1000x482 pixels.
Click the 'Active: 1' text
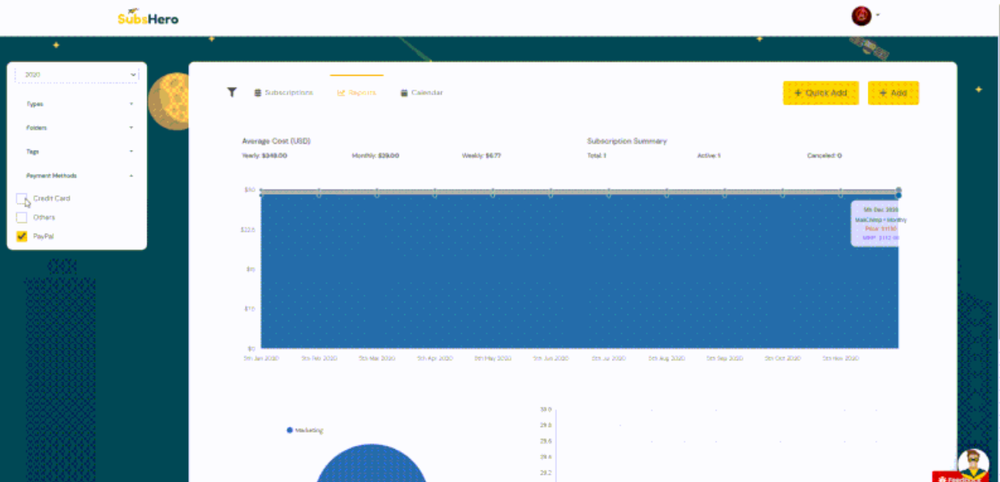pos(709,156)
